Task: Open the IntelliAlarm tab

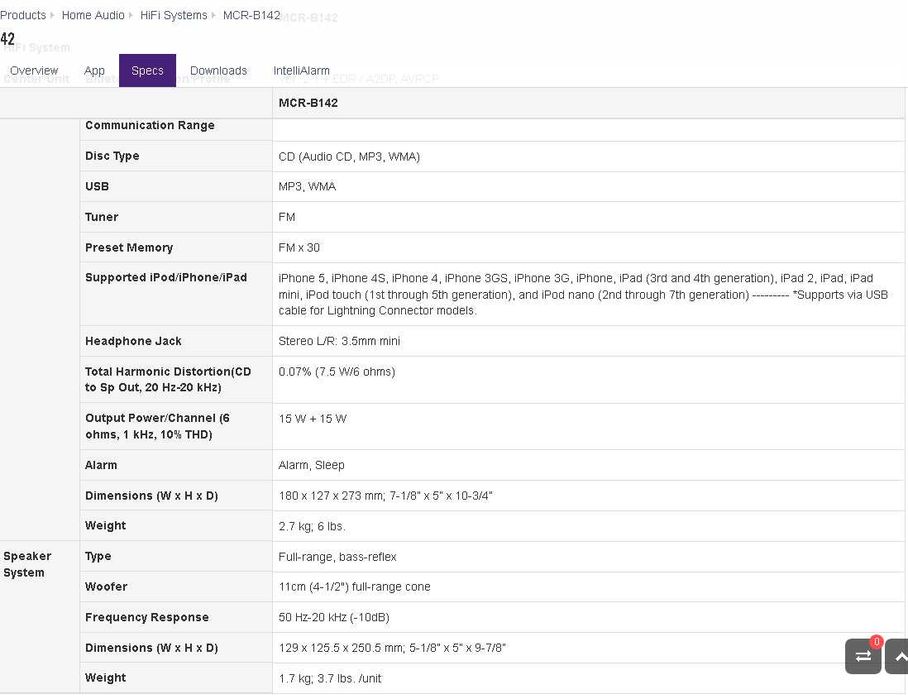Action: [x=301, y=71]
